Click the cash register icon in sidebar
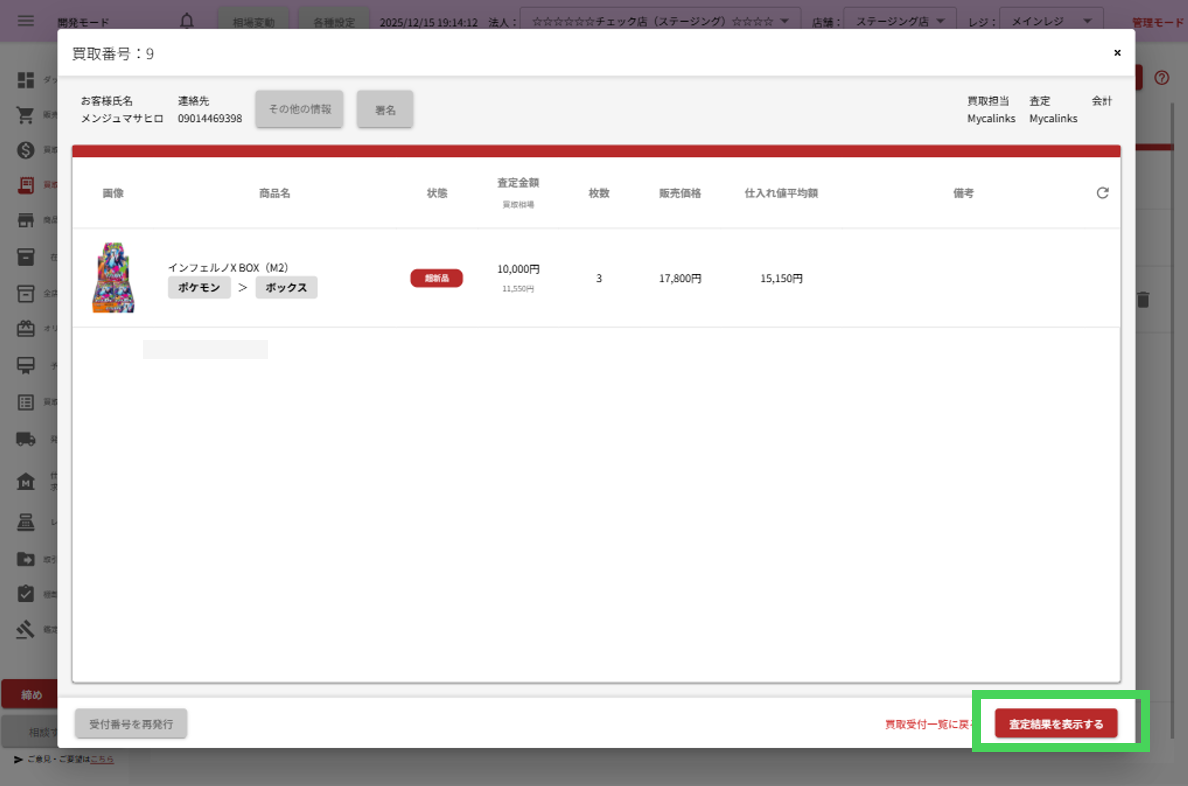Screen dimensions: 1188x786 click(26, 522)
